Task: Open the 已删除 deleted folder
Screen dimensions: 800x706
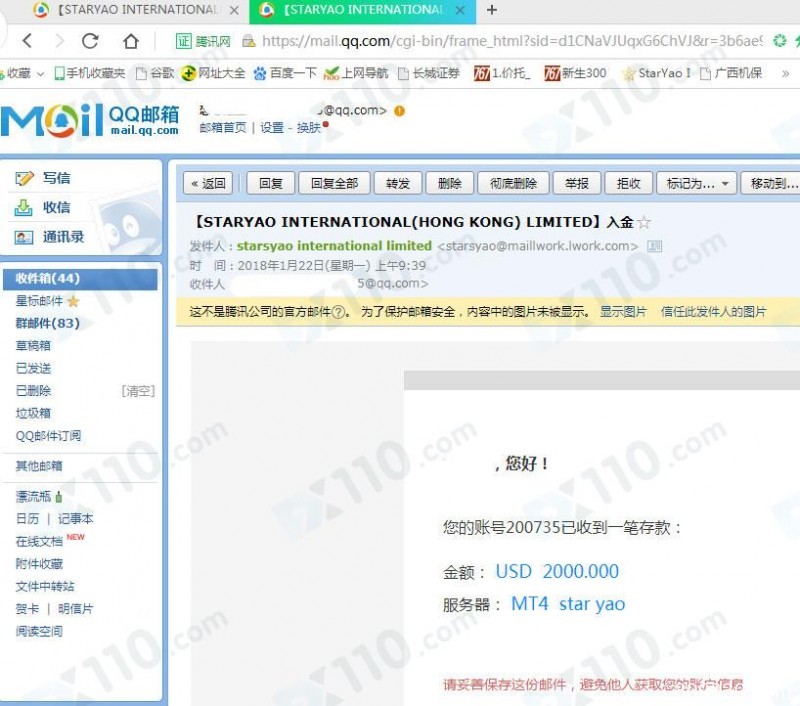Action: tap(33, 391)
